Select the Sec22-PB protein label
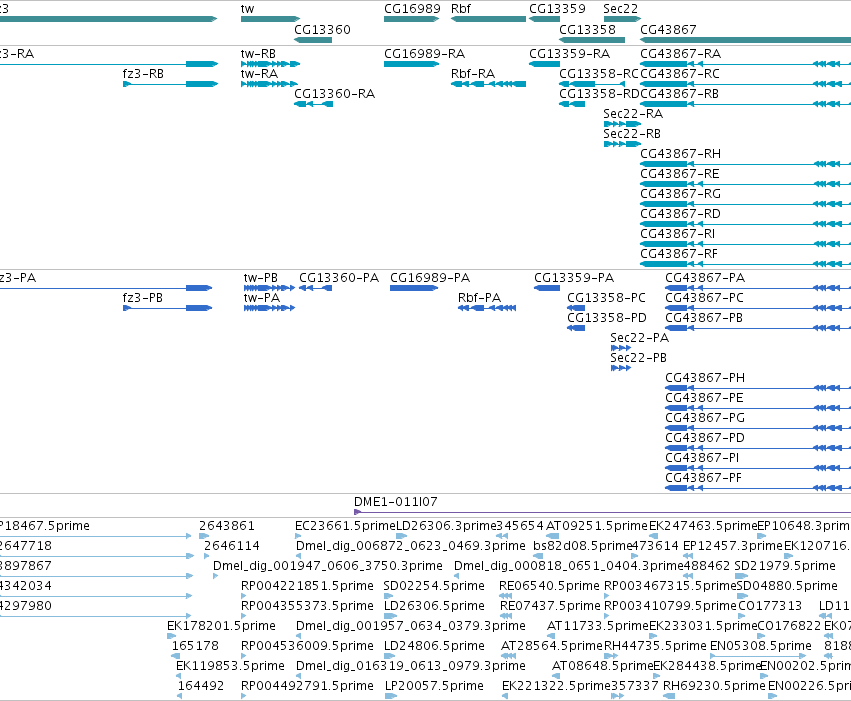 click(x=638, y=358)
